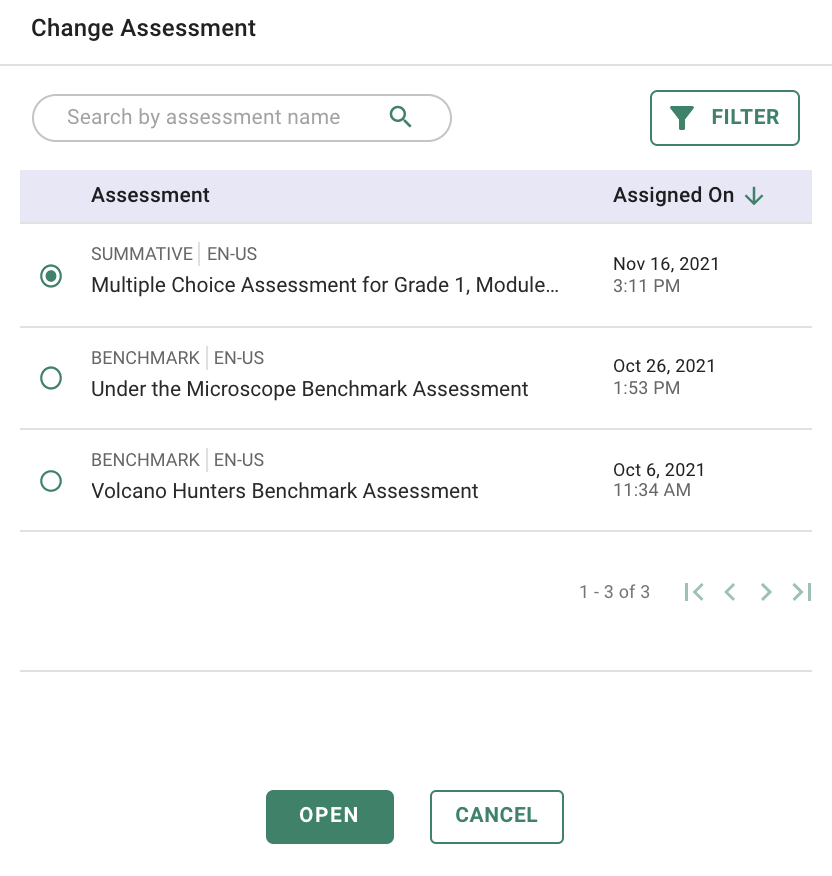The width and height of the screenshot is (832, 876).
Task: Click Under the Microscope Benchmark Assessment title
Action: click(310, 389)
